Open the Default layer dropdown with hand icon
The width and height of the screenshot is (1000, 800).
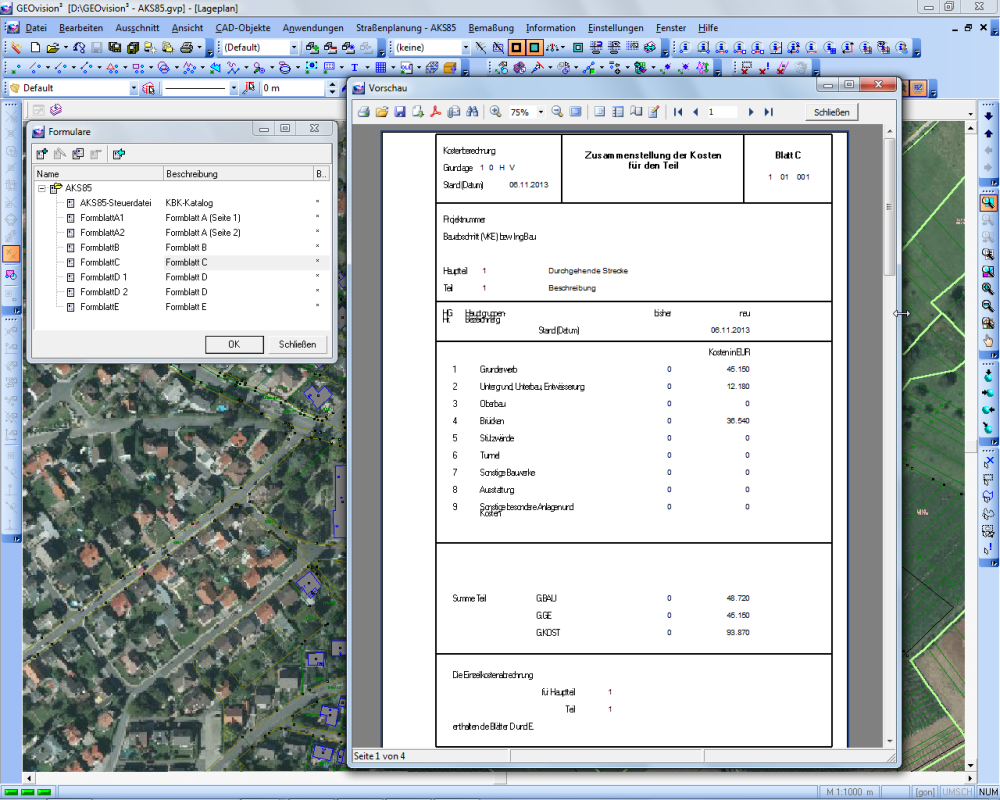point(134,88)
